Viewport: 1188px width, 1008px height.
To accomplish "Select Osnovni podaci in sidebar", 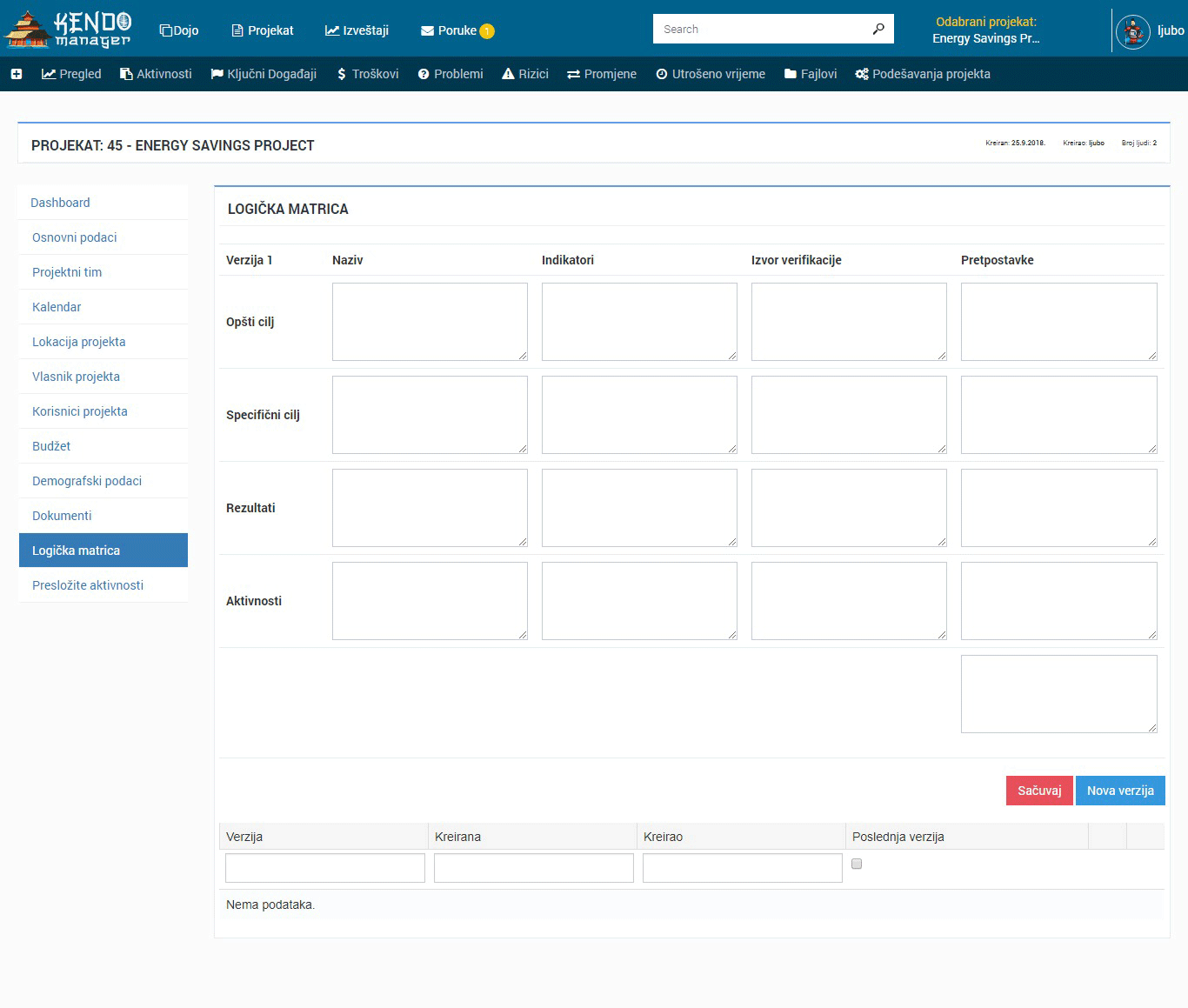I will [103, 237].
